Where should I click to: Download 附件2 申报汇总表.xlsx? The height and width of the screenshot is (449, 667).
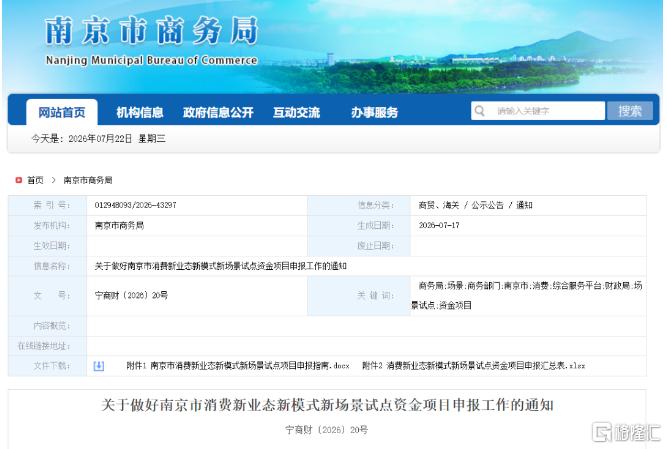tap(473, 365)
